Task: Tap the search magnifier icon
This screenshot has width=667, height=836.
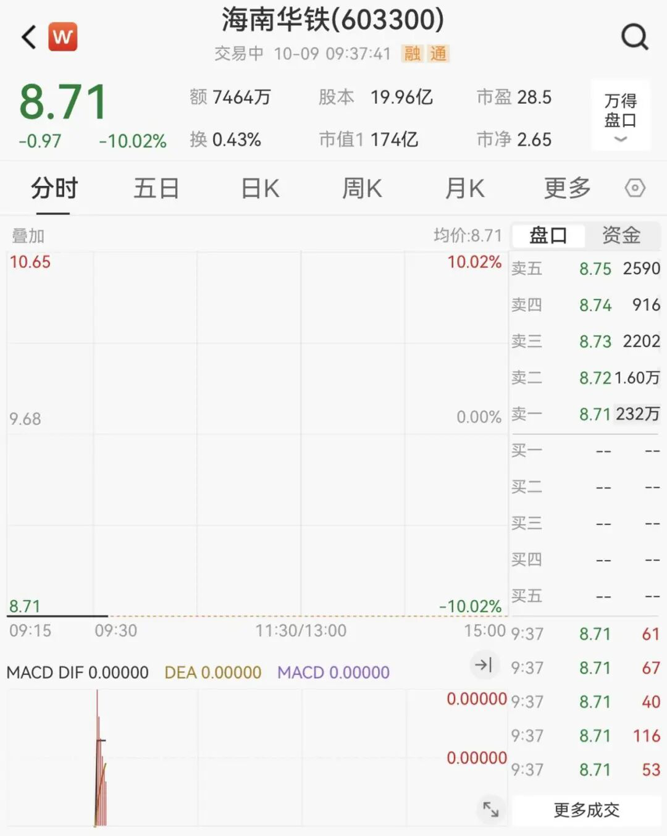Action: [x=634, y=38]
